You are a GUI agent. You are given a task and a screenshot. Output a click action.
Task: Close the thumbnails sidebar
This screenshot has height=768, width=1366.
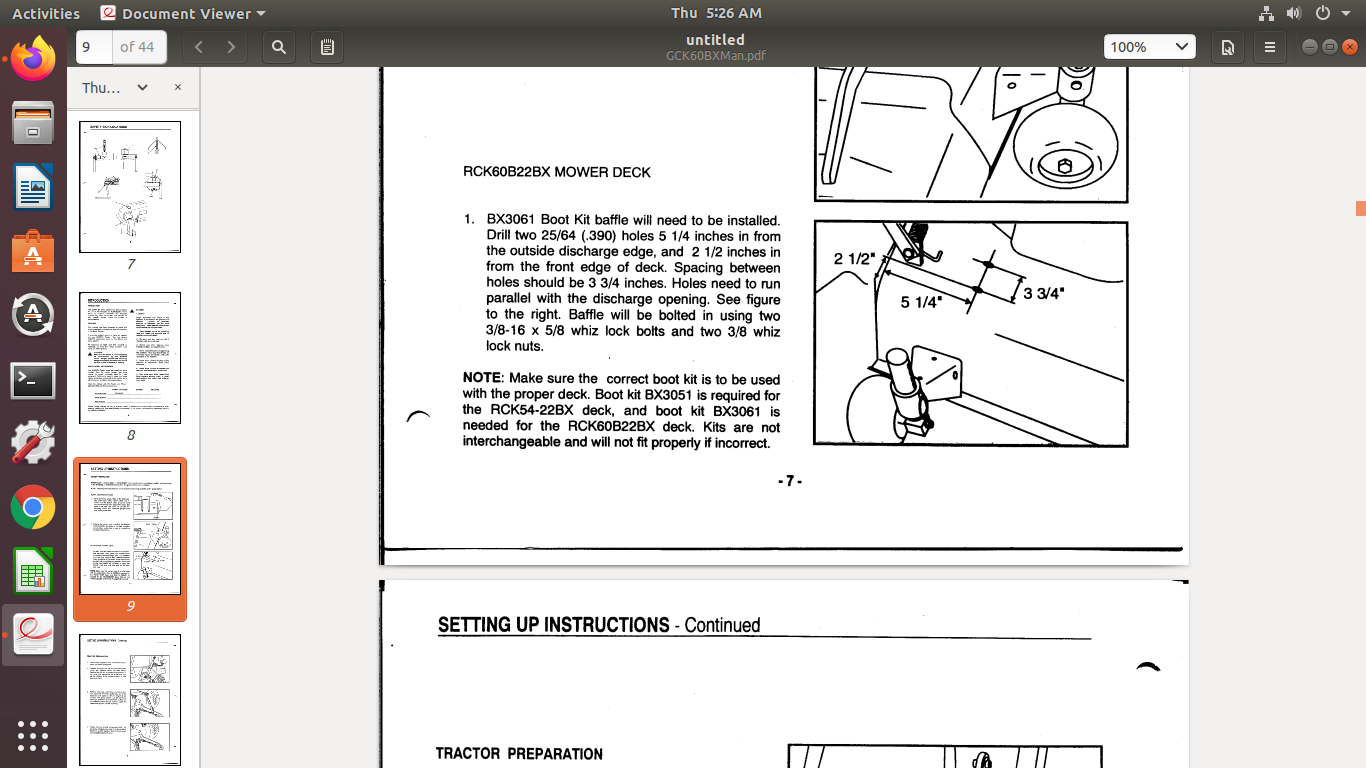[178, 88]
